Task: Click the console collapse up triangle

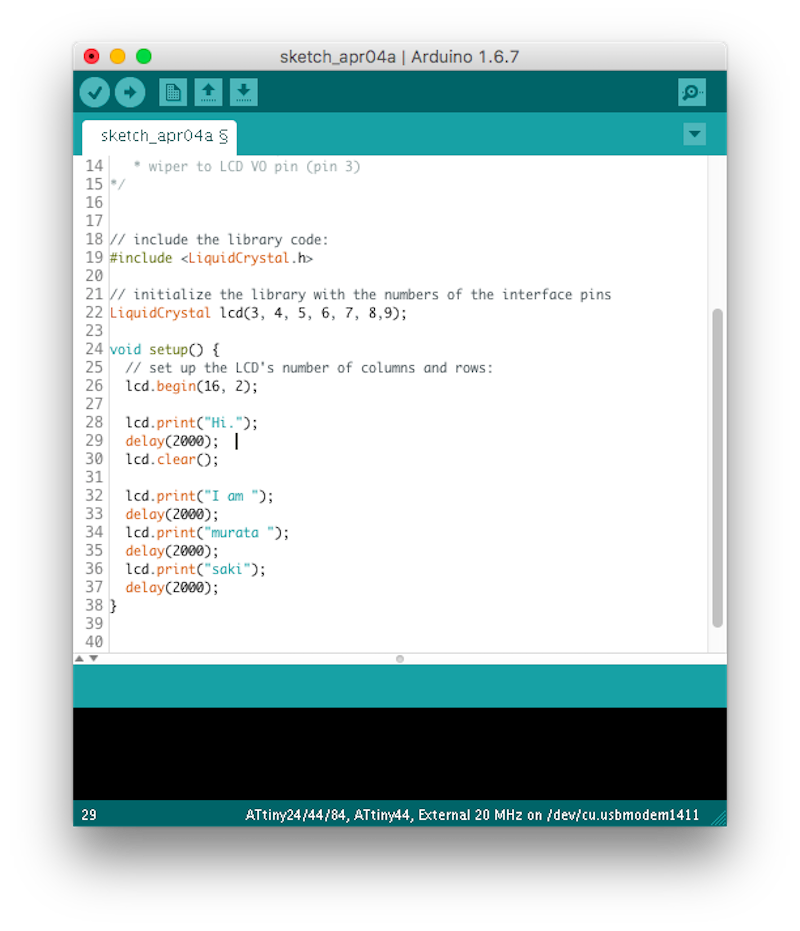Action: pyautogui.click(x=79, y=658)
